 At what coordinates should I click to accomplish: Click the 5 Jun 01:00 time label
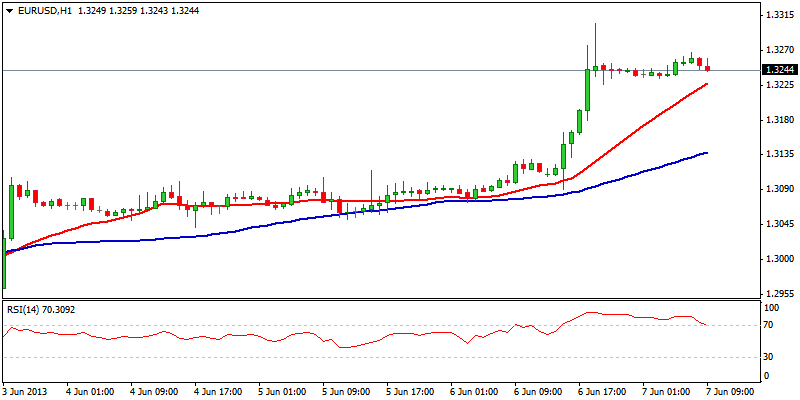pos(282,392)
